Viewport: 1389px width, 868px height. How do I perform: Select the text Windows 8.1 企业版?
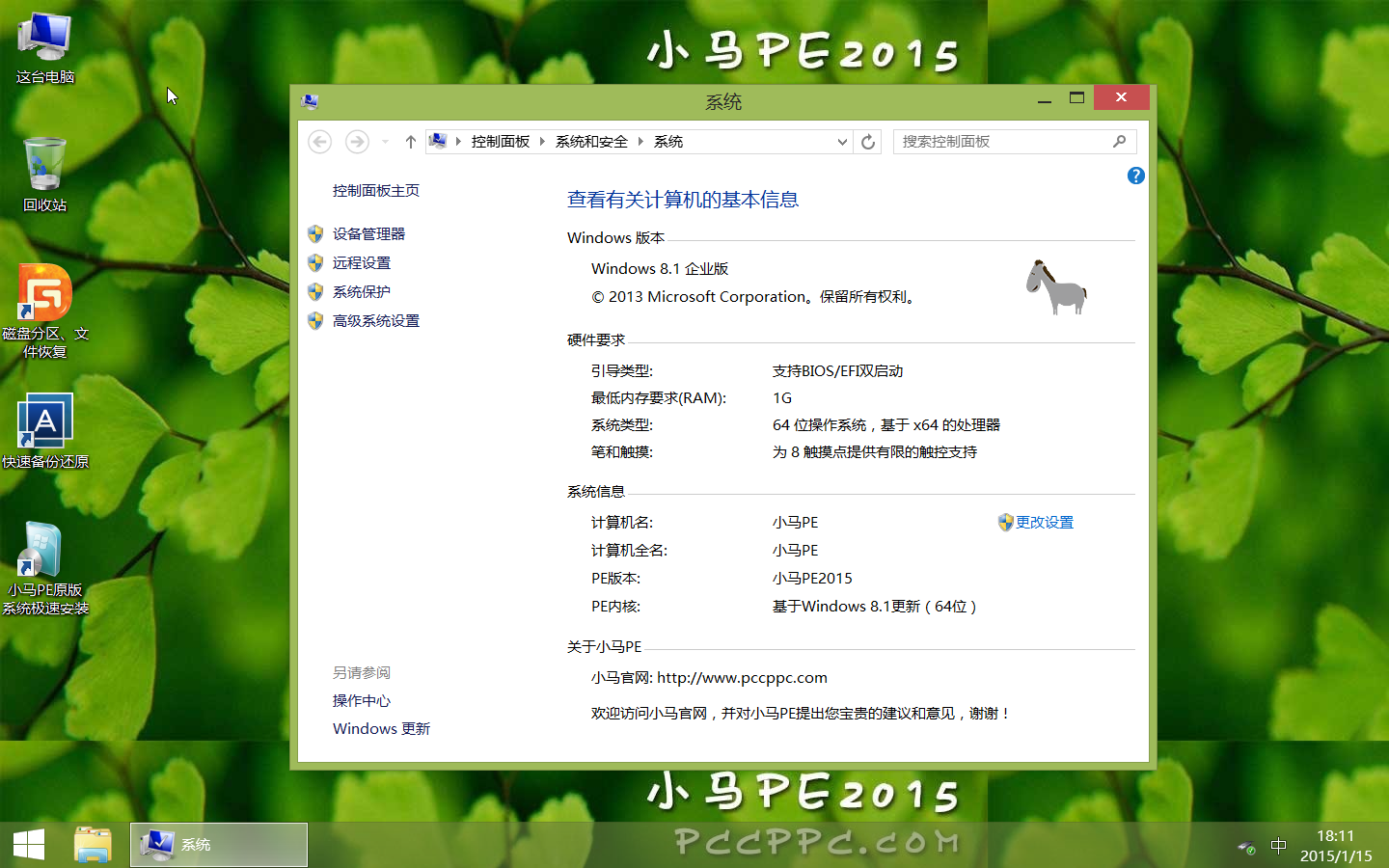(660, 269)
